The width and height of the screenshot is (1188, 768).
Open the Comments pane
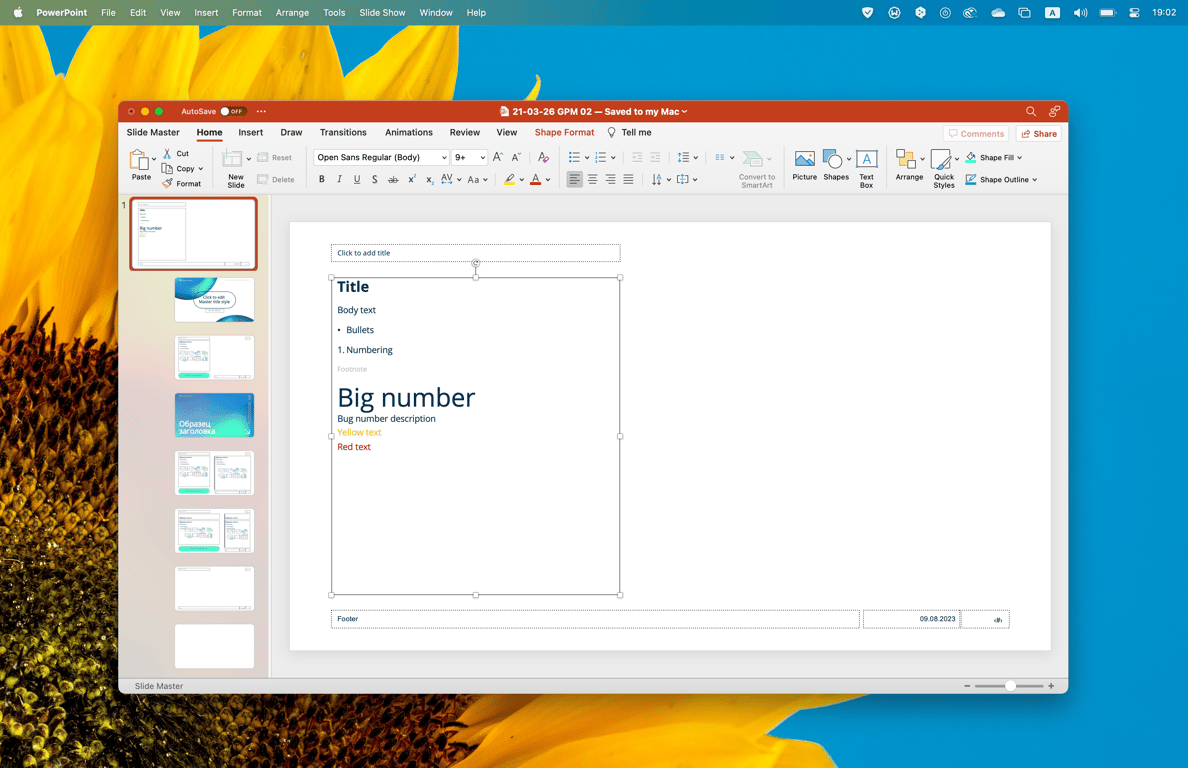(976, 133)
